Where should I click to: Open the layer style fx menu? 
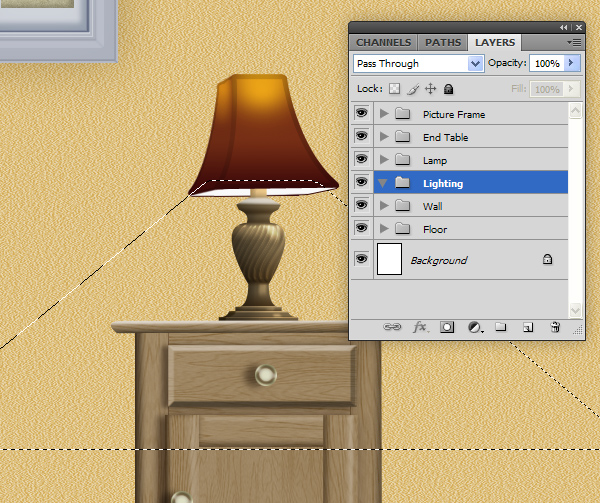420,326
